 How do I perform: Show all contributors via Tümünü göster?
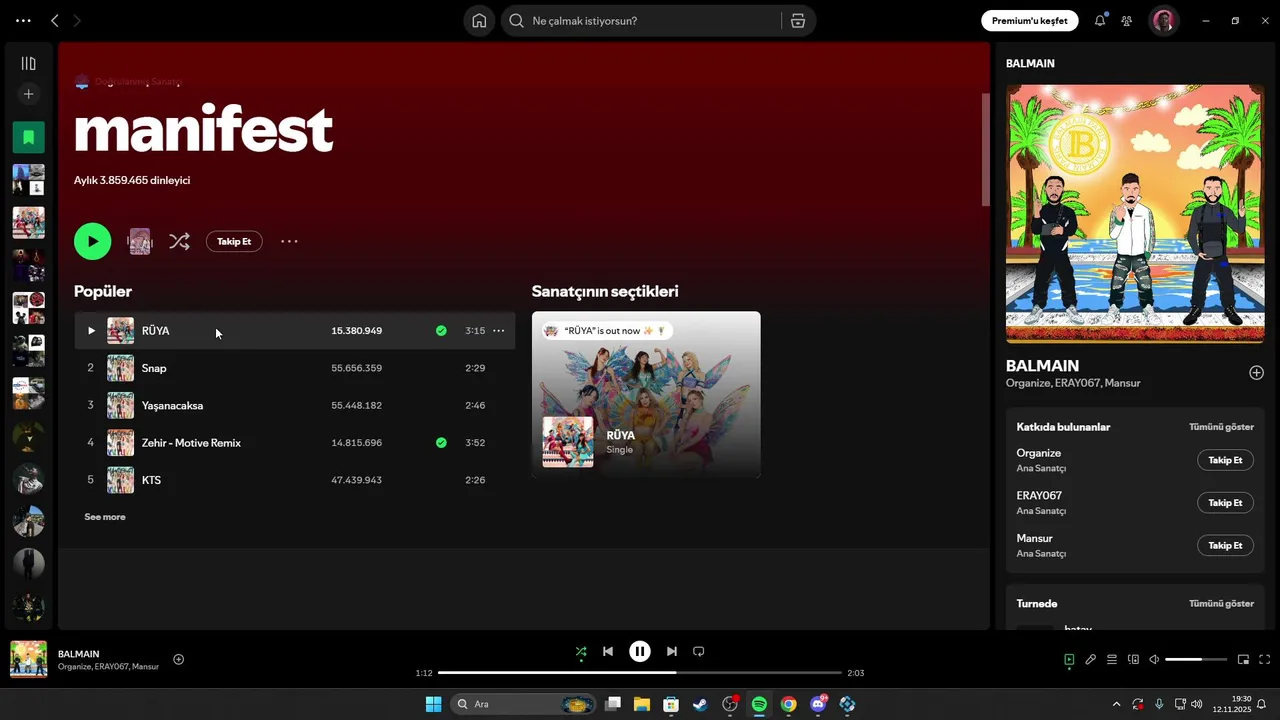(x=1221, y=427)
